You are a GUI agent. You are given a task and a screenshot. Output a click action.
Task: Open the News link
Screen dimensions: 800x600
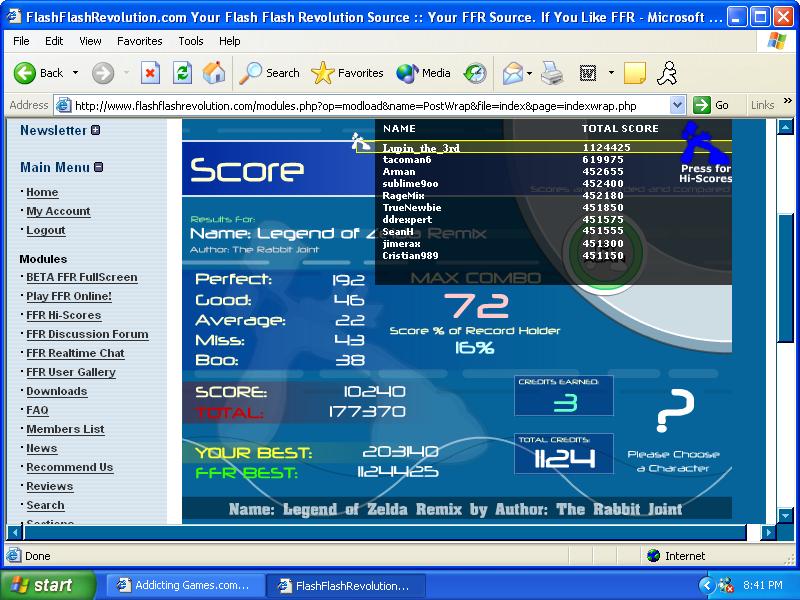[x=41, y=448]
